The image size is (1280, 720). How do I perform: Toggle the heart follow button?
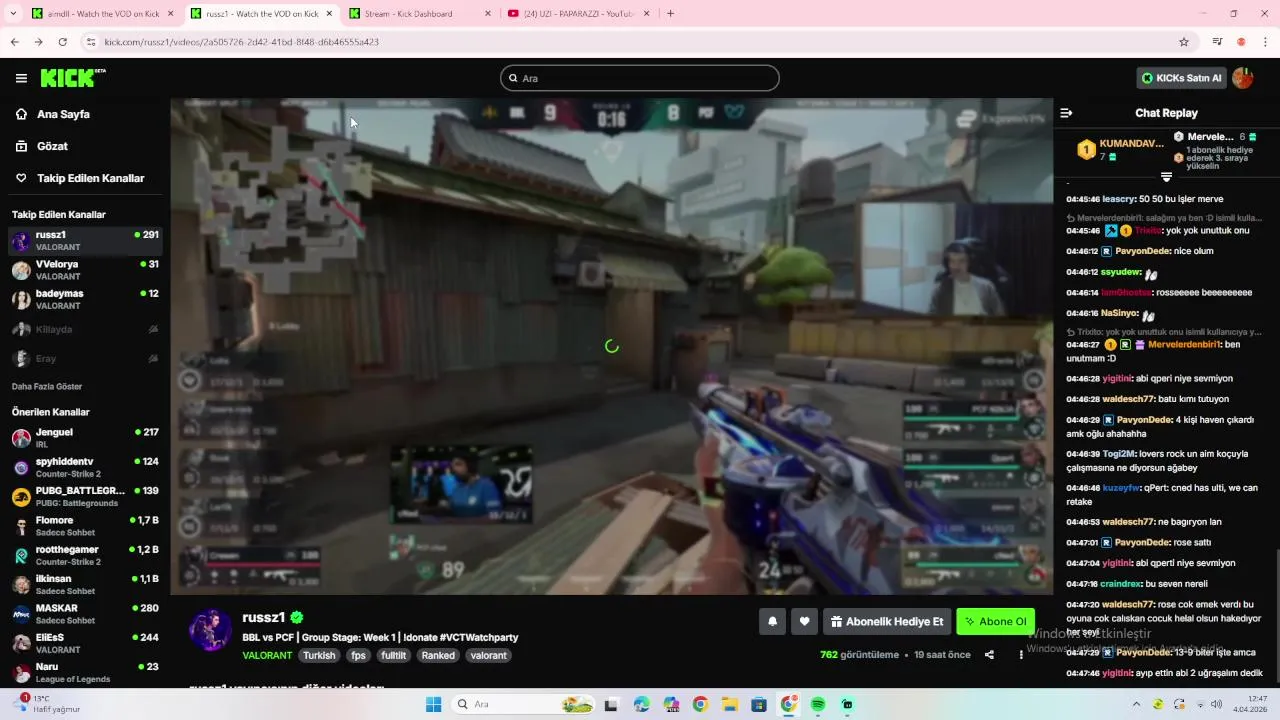[804, 622]
